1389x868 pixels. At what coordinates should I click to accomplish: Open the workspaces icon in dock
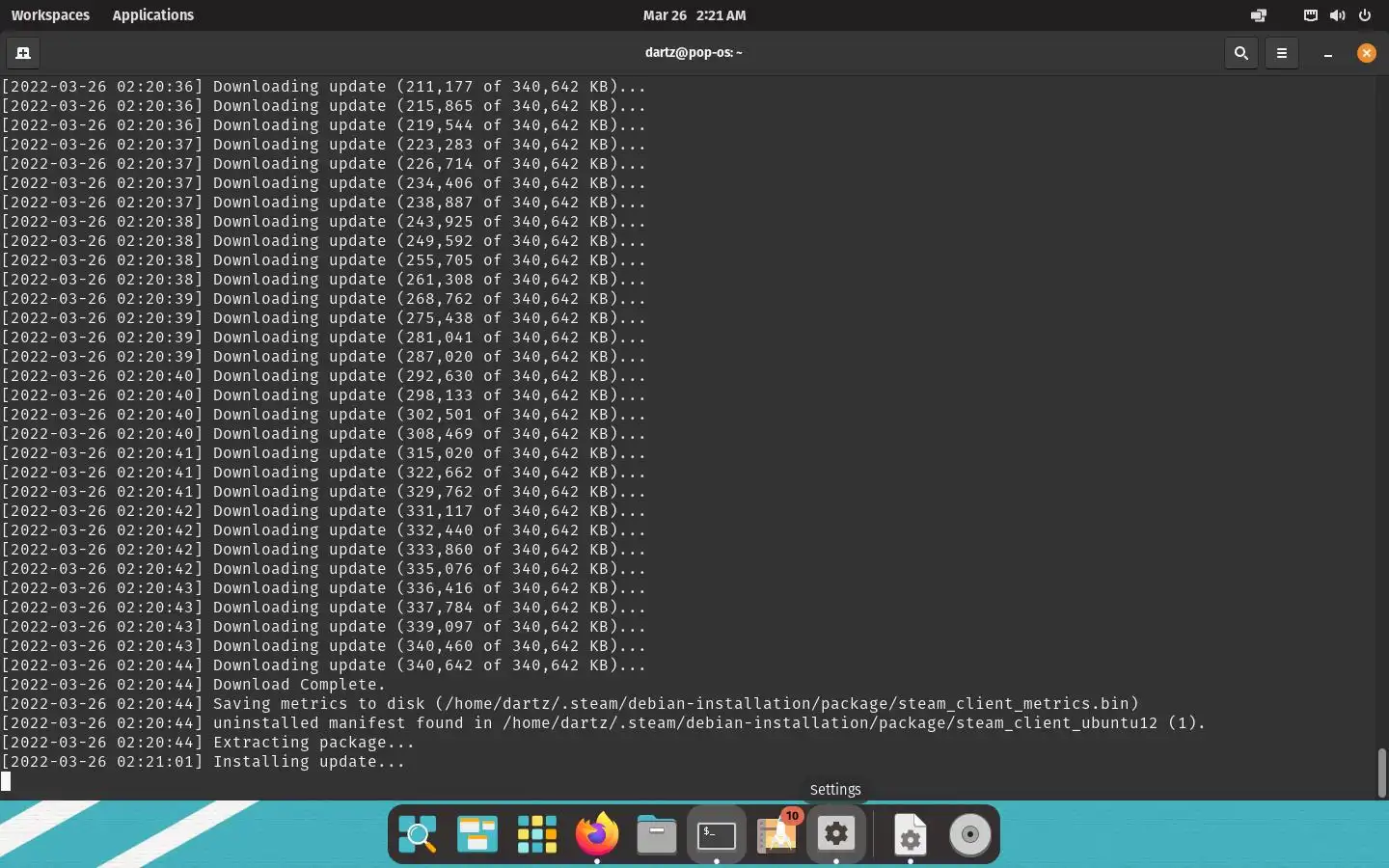coord(477,834)
